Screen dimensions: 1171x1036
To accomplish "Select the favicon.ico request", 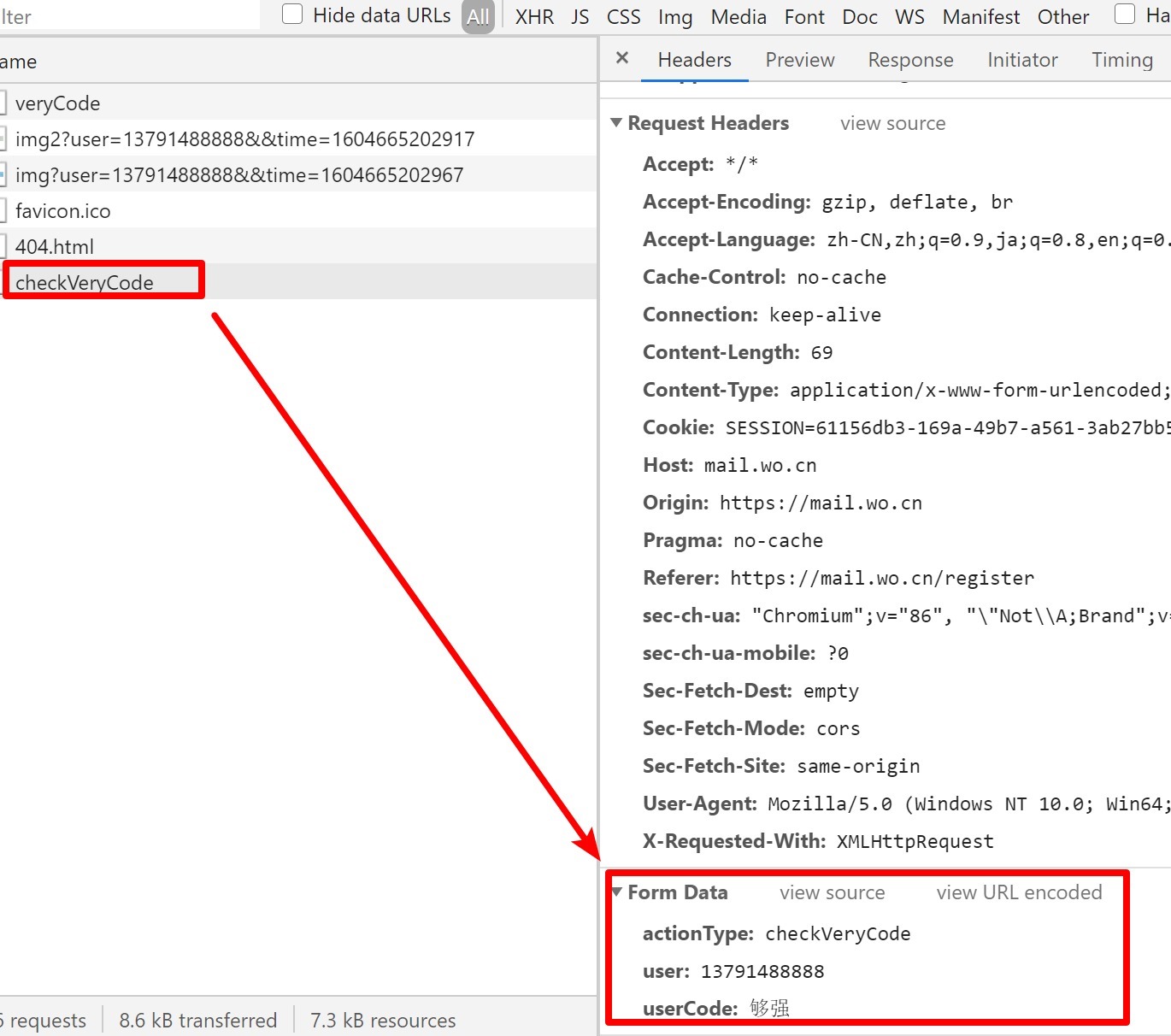I will tap(298, 210).
